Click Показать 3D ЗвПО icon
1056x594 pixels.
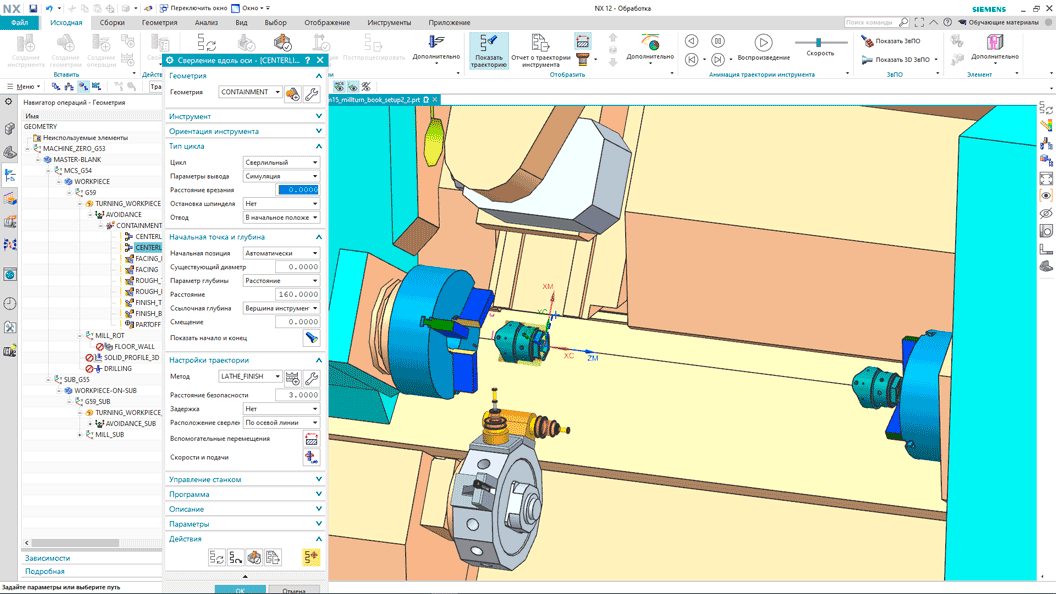[x=867, y=60]
